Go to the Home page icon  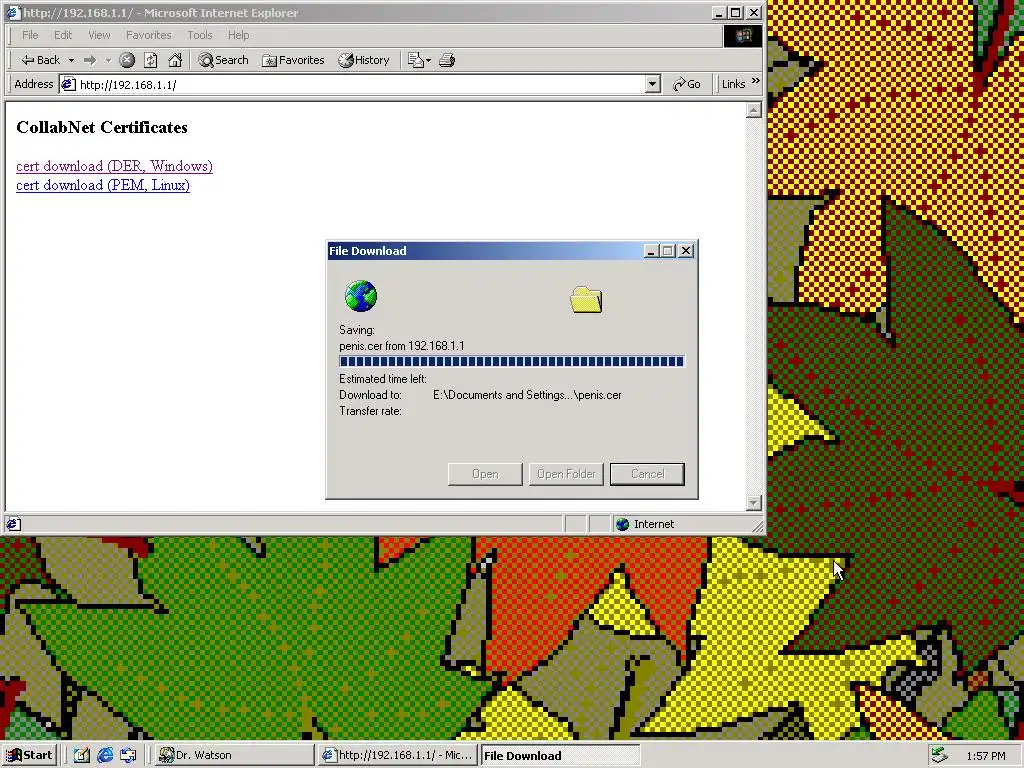pyautogui.click(x=175, y=60)
